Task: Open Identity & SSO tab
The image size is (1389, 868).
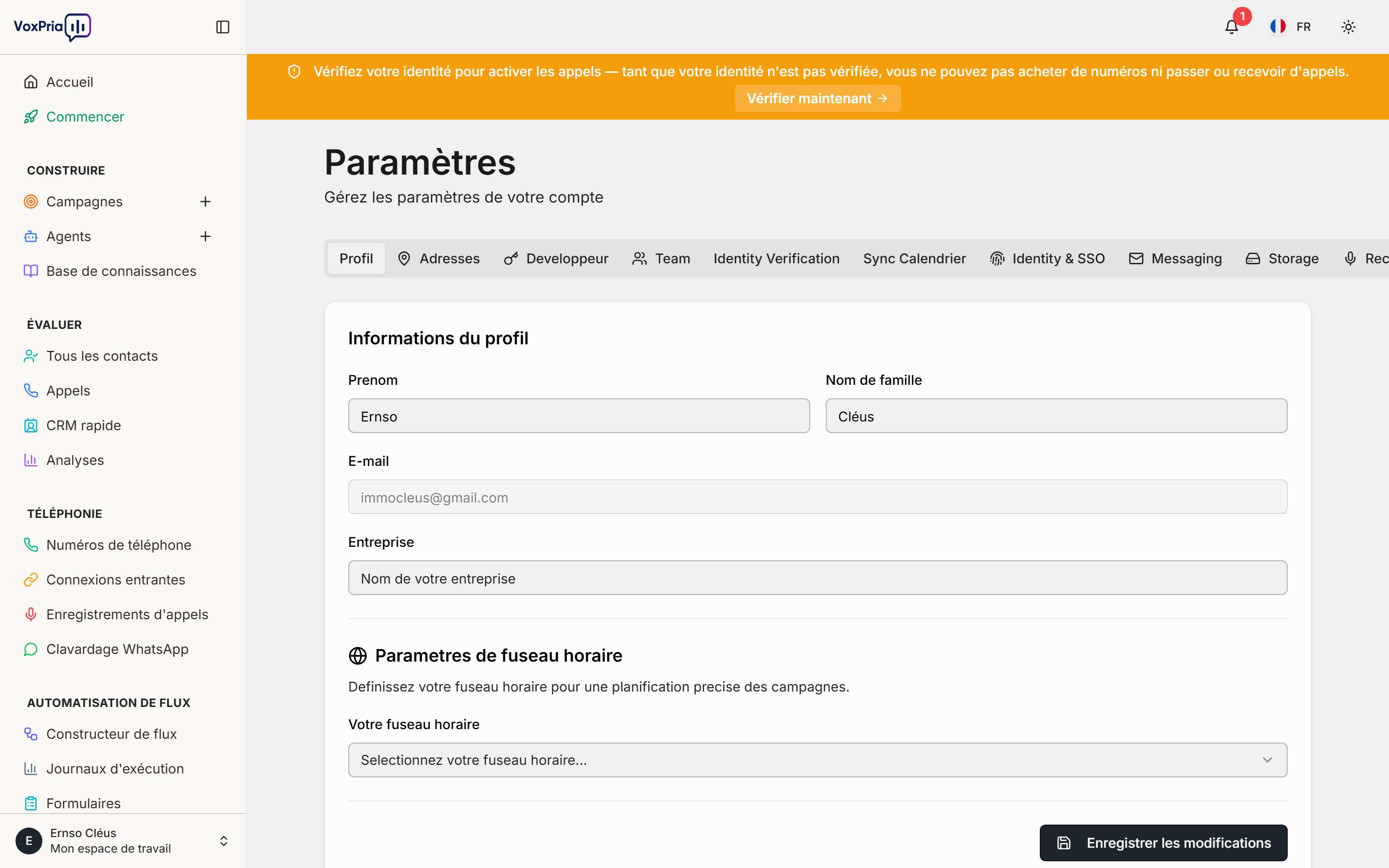Action: point(1048,258)
